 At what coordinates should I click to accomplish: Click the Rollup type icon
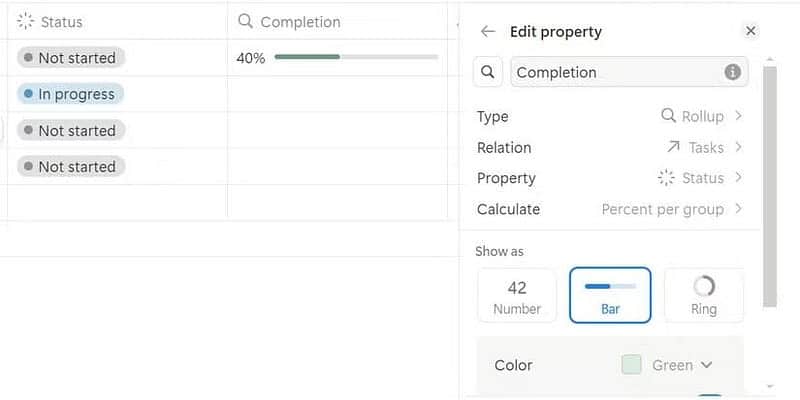coord(669,116)
